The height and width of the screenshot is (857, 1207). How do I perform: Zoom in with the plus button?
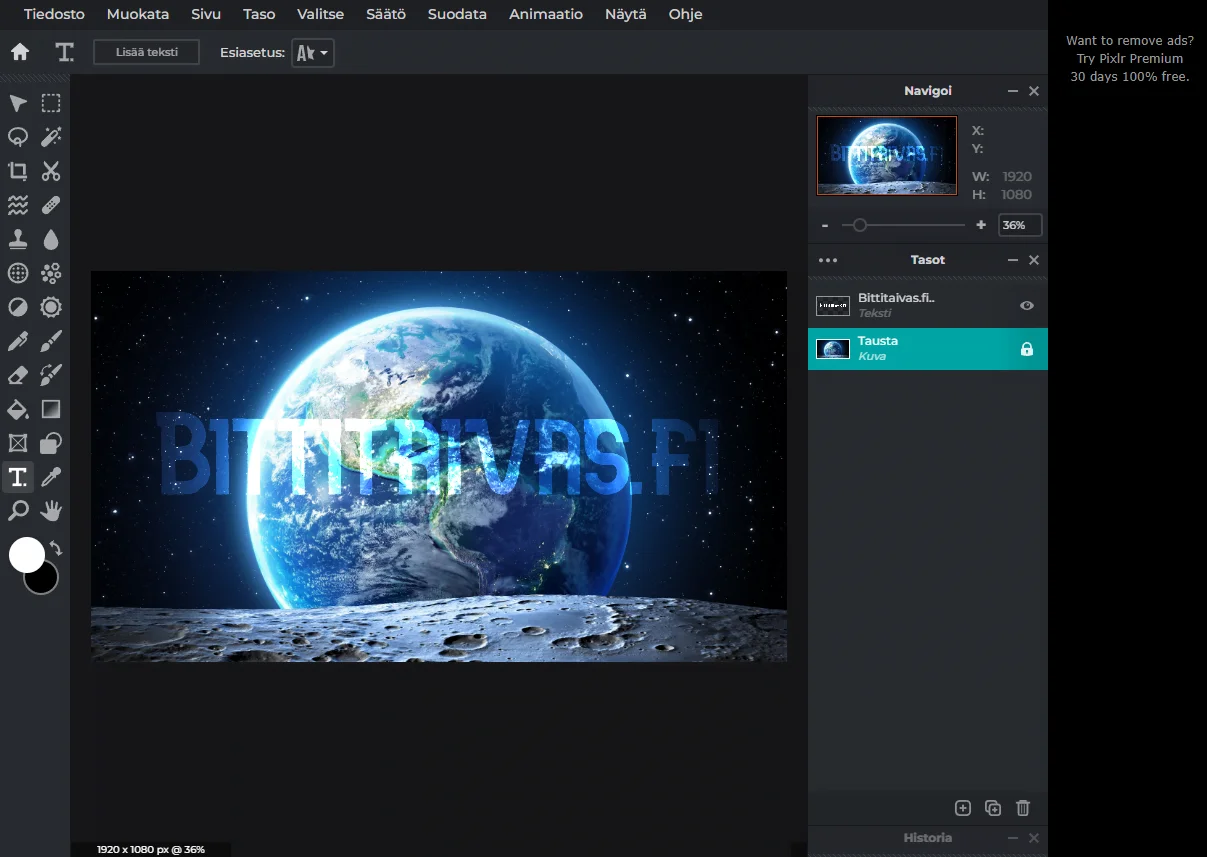(981, 225)
